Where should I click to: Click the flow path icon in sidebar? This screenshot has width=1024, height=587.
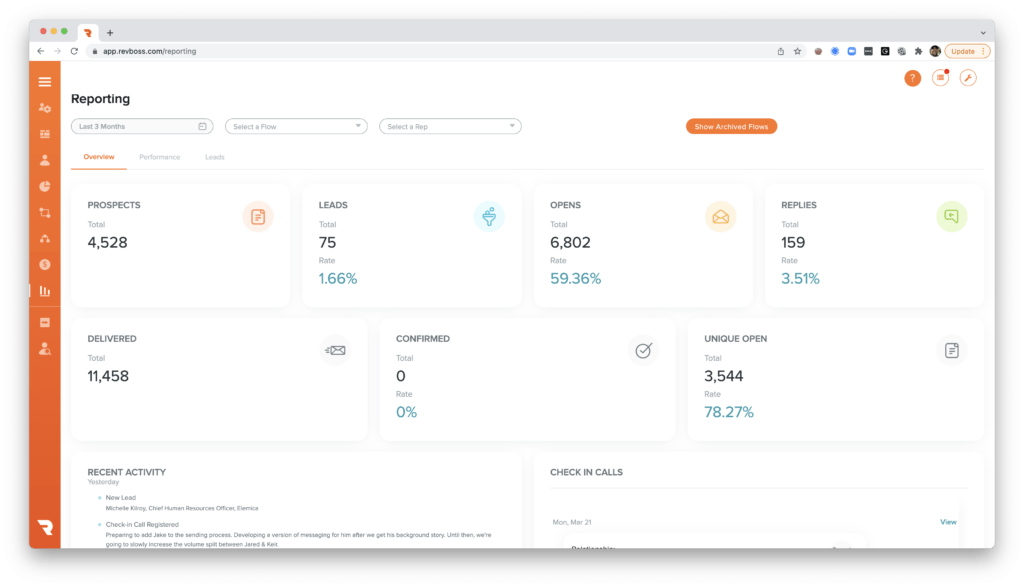pyautogui.click(x=44, y=213)
